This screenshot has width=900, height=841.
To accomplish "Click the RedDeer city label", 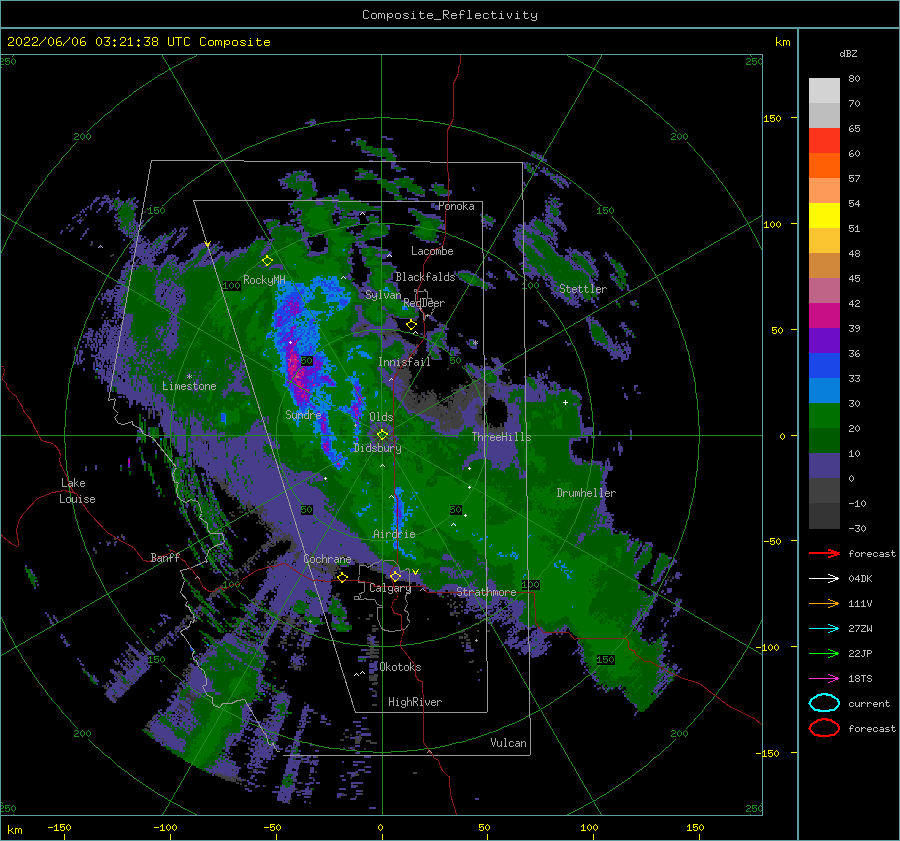I will pos(424,303).
